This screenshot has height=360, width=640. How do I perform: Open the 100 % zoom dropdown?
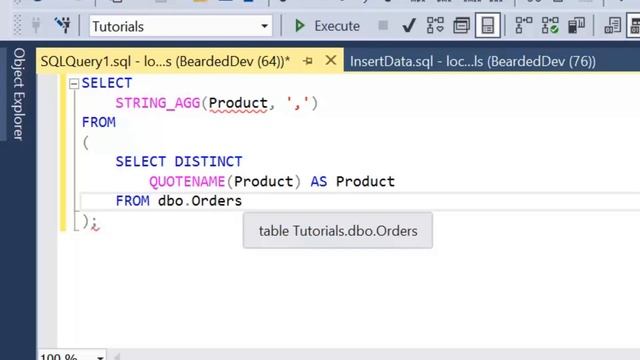coord(100,357)
